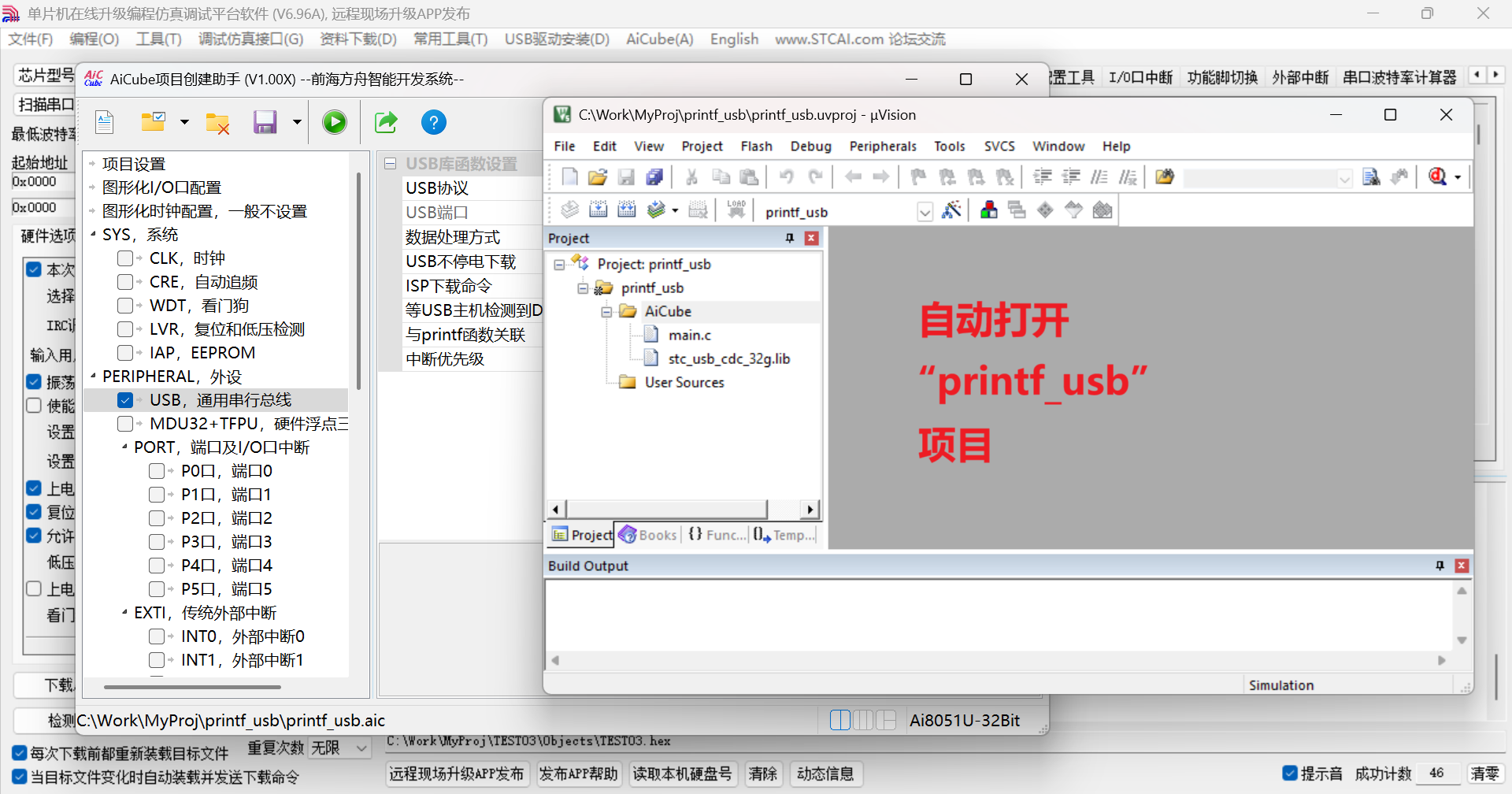Close the Build Output panel with red X
The width and height of the screenshot is (1512, 794).
[x=1462, y=566]
